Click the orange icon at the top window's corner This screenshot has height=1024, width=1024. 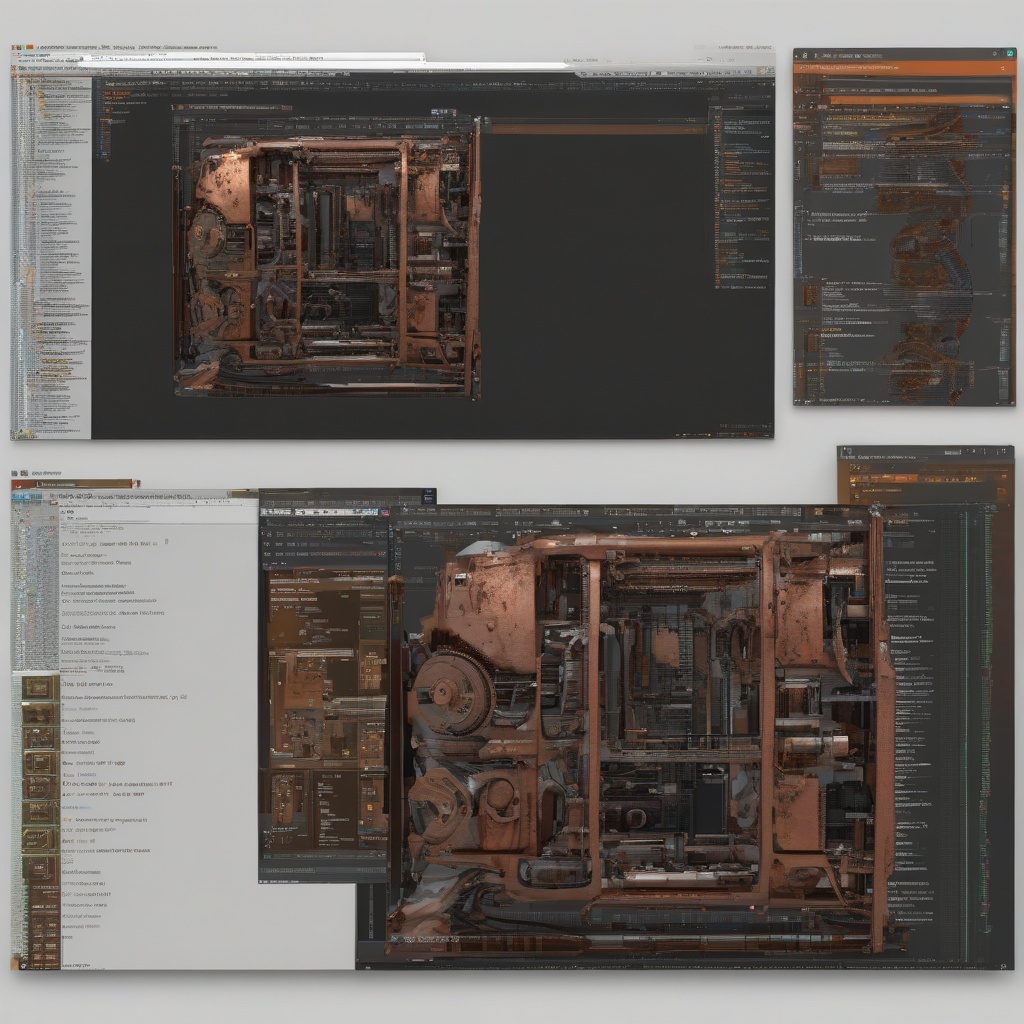[x=16, y=48]
